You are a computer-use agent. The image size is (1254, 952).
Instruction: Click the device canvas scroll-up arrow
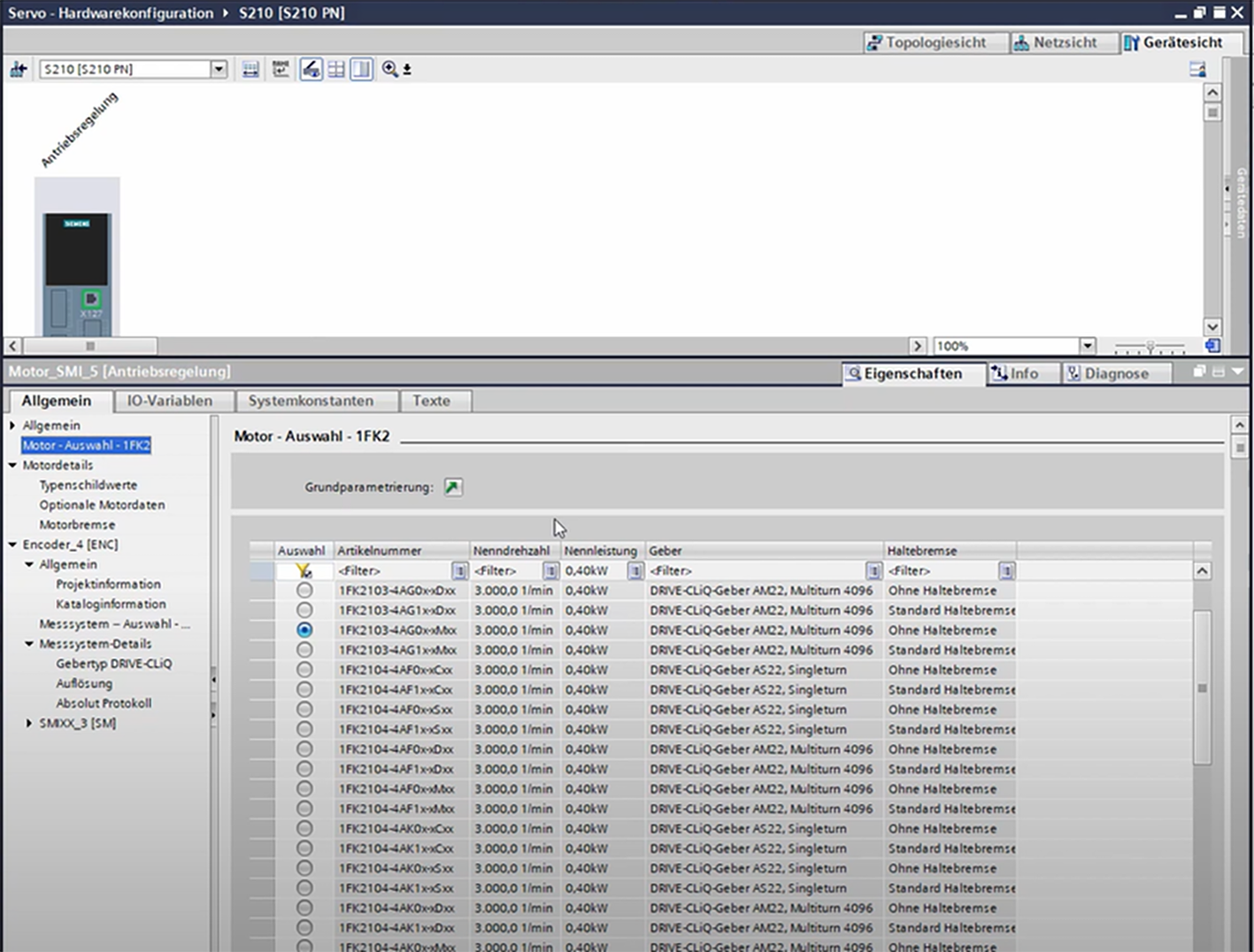click(x=1212, y=92)
